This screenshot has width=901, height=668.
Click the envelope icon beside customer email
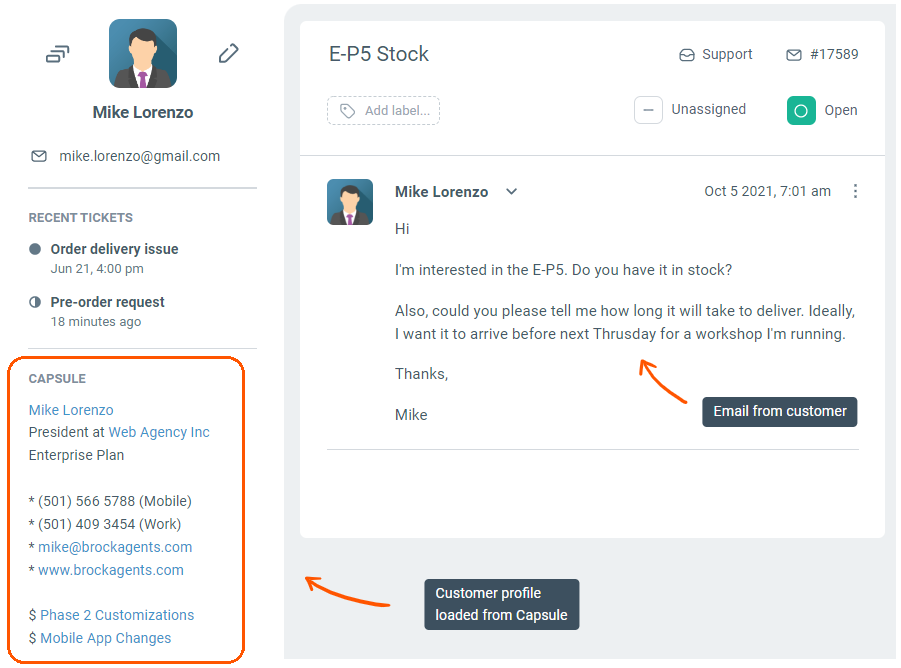pos(39,156)
